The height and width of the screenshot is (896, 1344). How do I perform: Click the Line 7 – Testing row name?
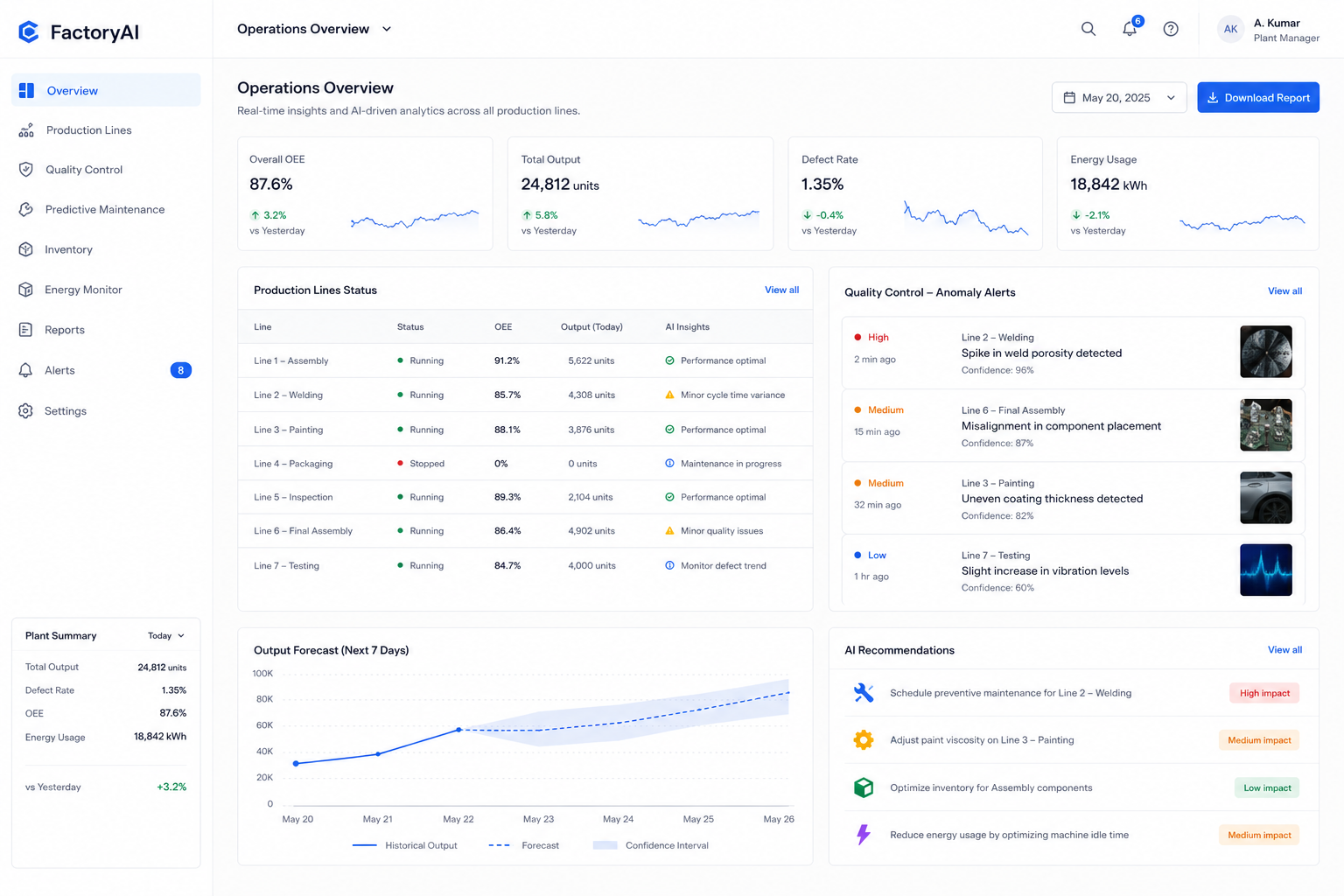pos(286,565)
